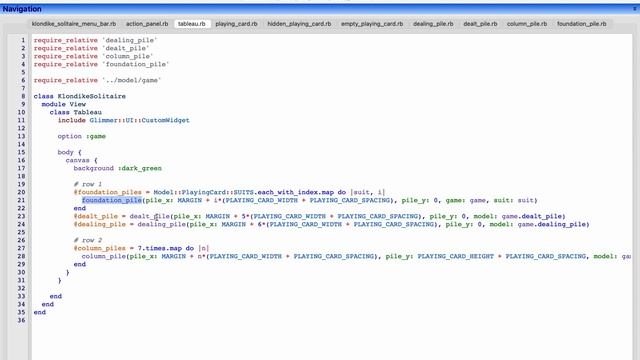640x360 pixels.
Task: Select the tableau.rb tab
Action: pyautogui.click(x=192, y=24)
